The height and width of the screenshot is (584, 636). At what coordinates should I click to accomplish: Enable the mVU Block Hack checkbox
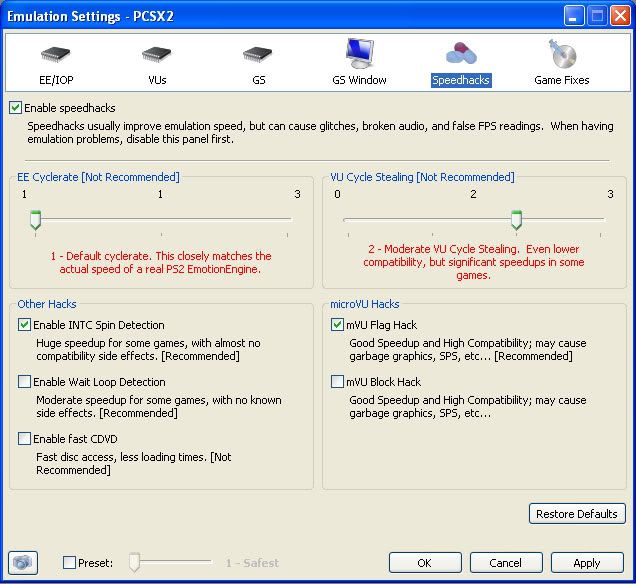click(337, 382)
